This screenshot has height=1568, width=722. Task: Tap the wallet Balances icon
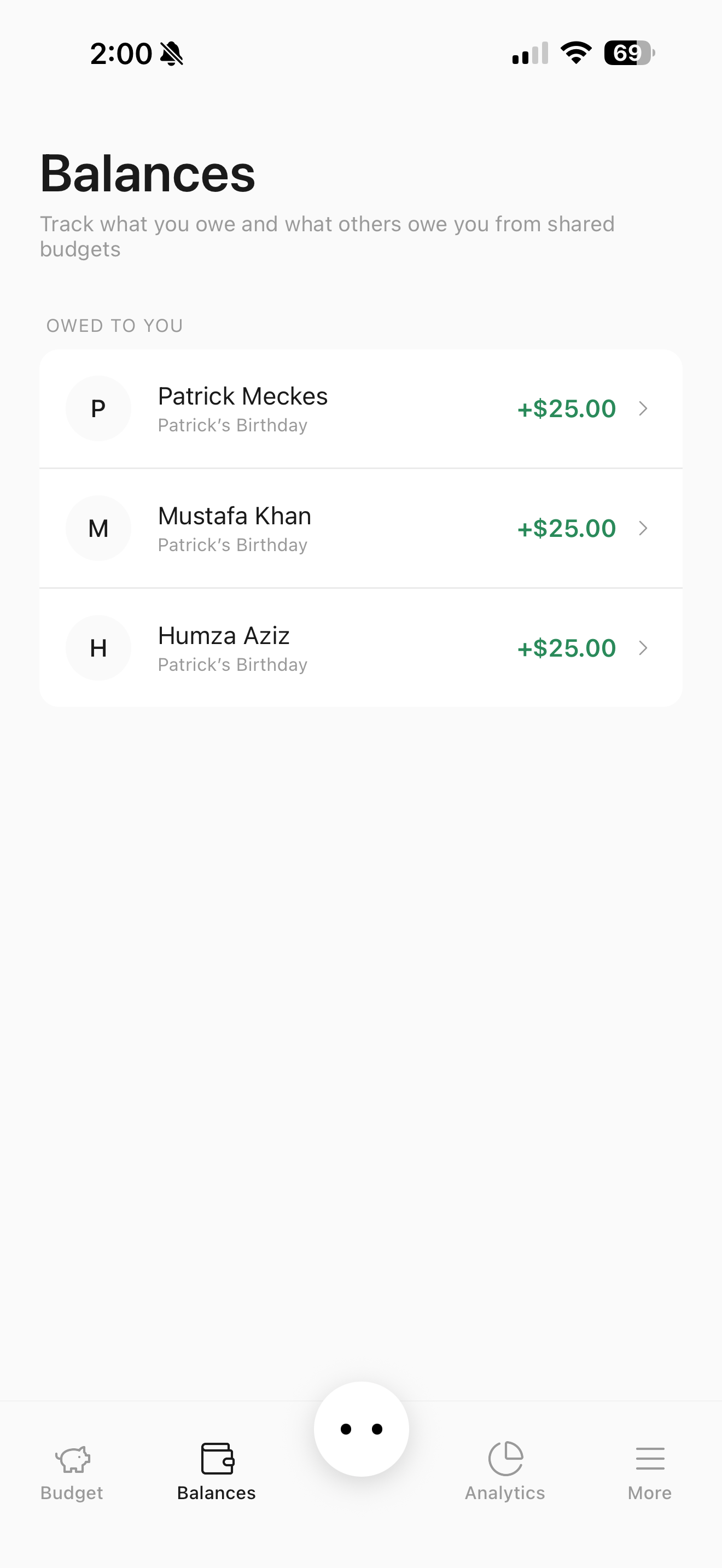tap(217, 1459)
